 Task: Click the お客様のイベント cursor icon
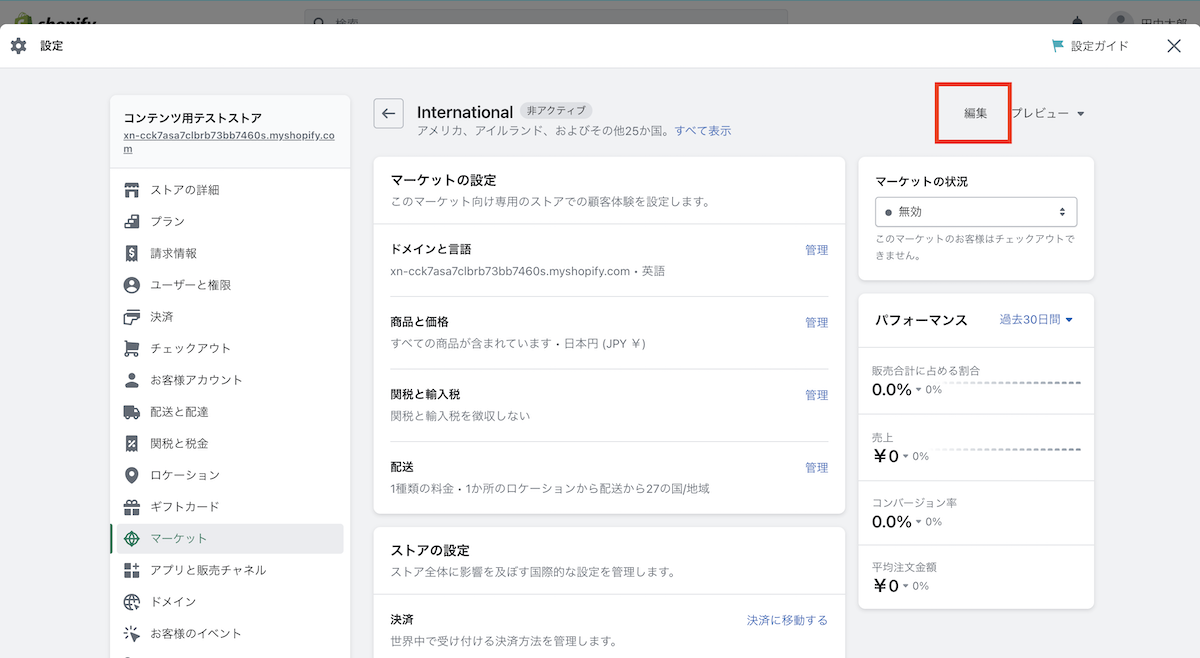pyautogui.click(x=131, y=634)
